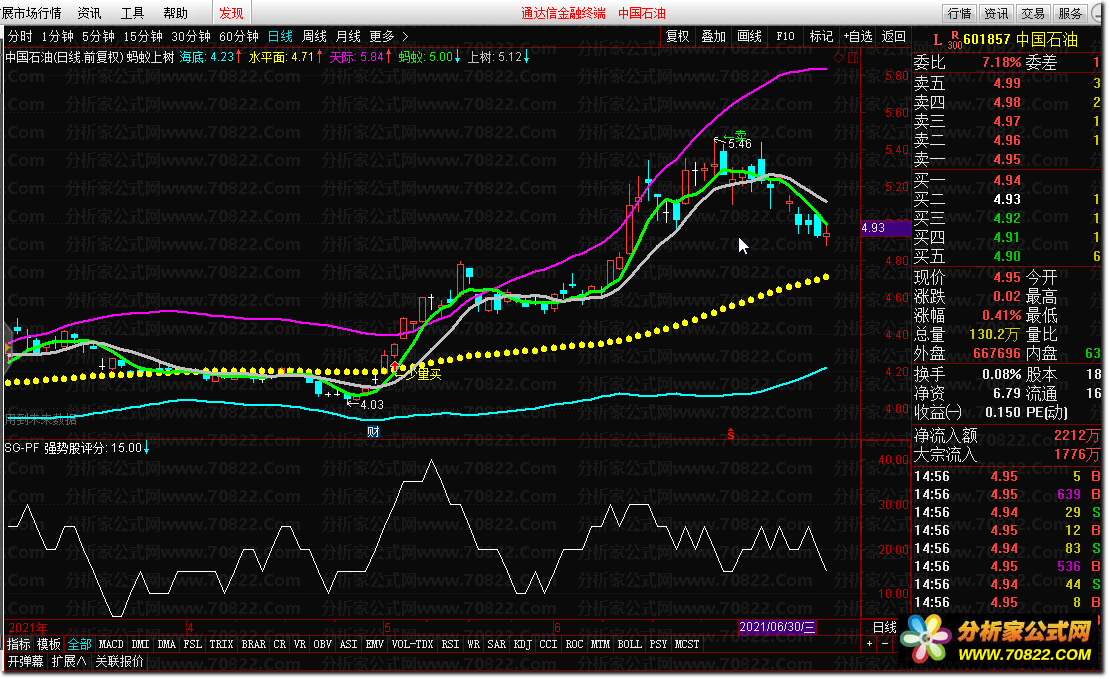Select the 60分钟 period
1110x679 pixels.
pos(239,36)
